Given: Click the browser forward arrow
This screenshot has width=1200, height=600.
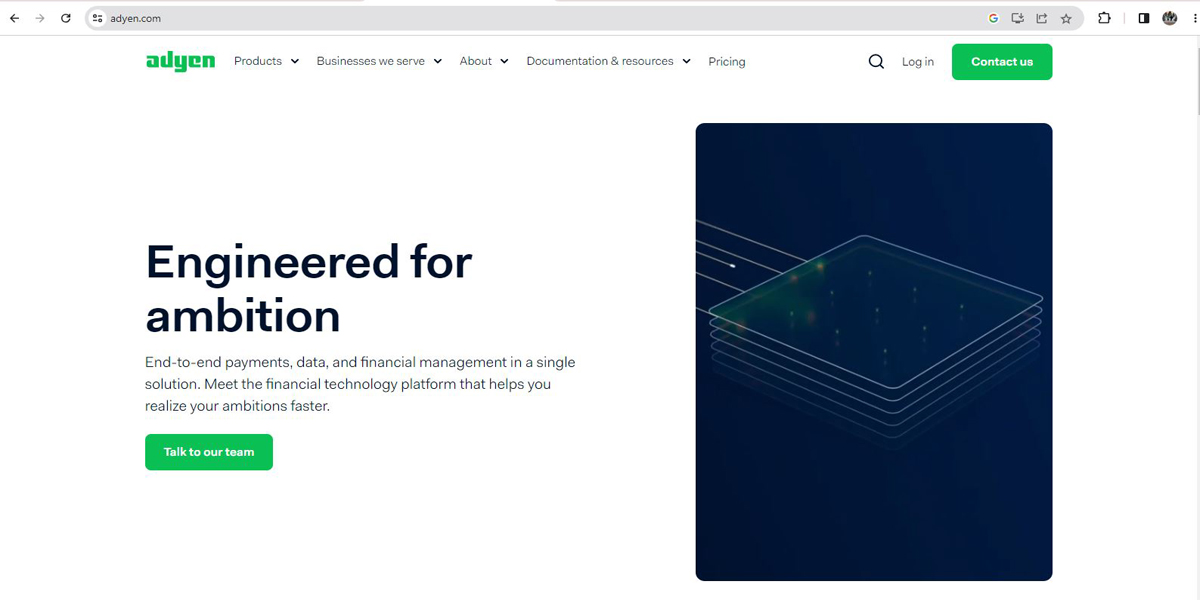Looking at the screenshot, I should [x=40, y=18].
